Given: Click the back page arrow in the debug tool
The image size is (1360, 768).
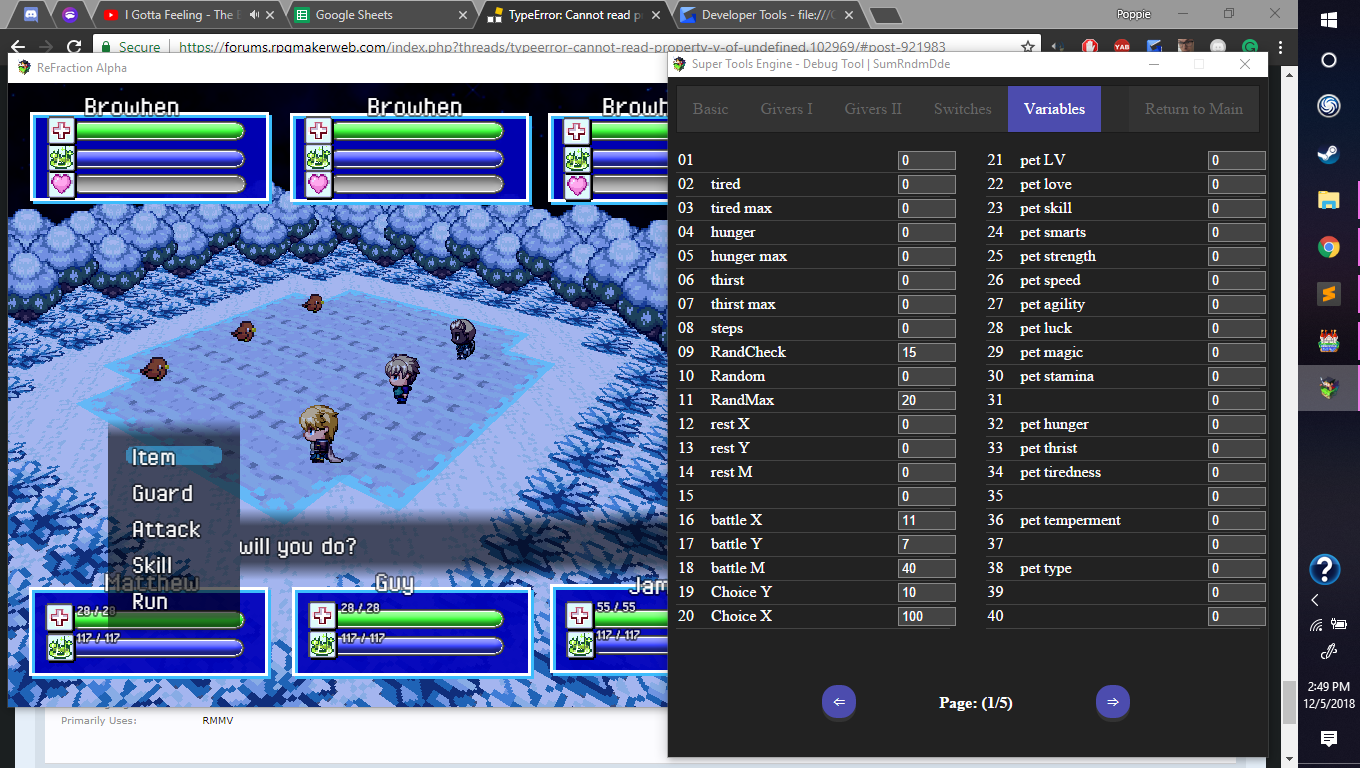Looking at the screenshot, I should tap(838, 702).
